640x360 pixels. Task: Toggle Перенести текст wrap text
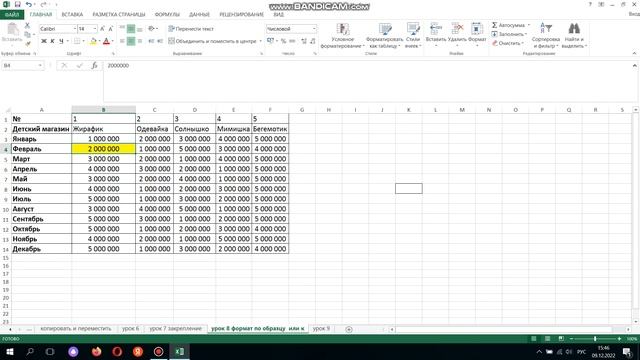pyautogui.click(x=191, y=29)
